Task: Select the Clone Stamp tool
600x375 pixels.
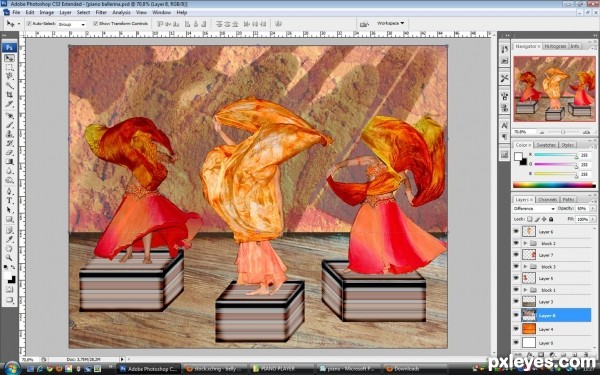Action: pyautogui.click(x=10, y=134)
